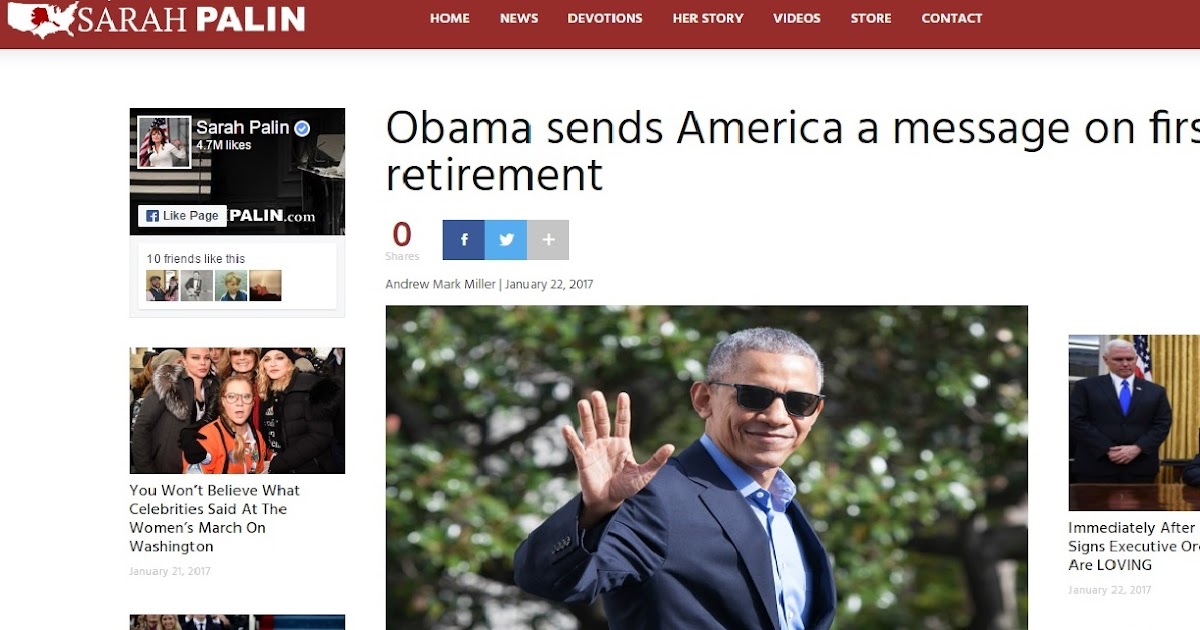1200x630 pixels.
Task: Click the Mike Pence article thumbnail
Action: coord(1134,423)
